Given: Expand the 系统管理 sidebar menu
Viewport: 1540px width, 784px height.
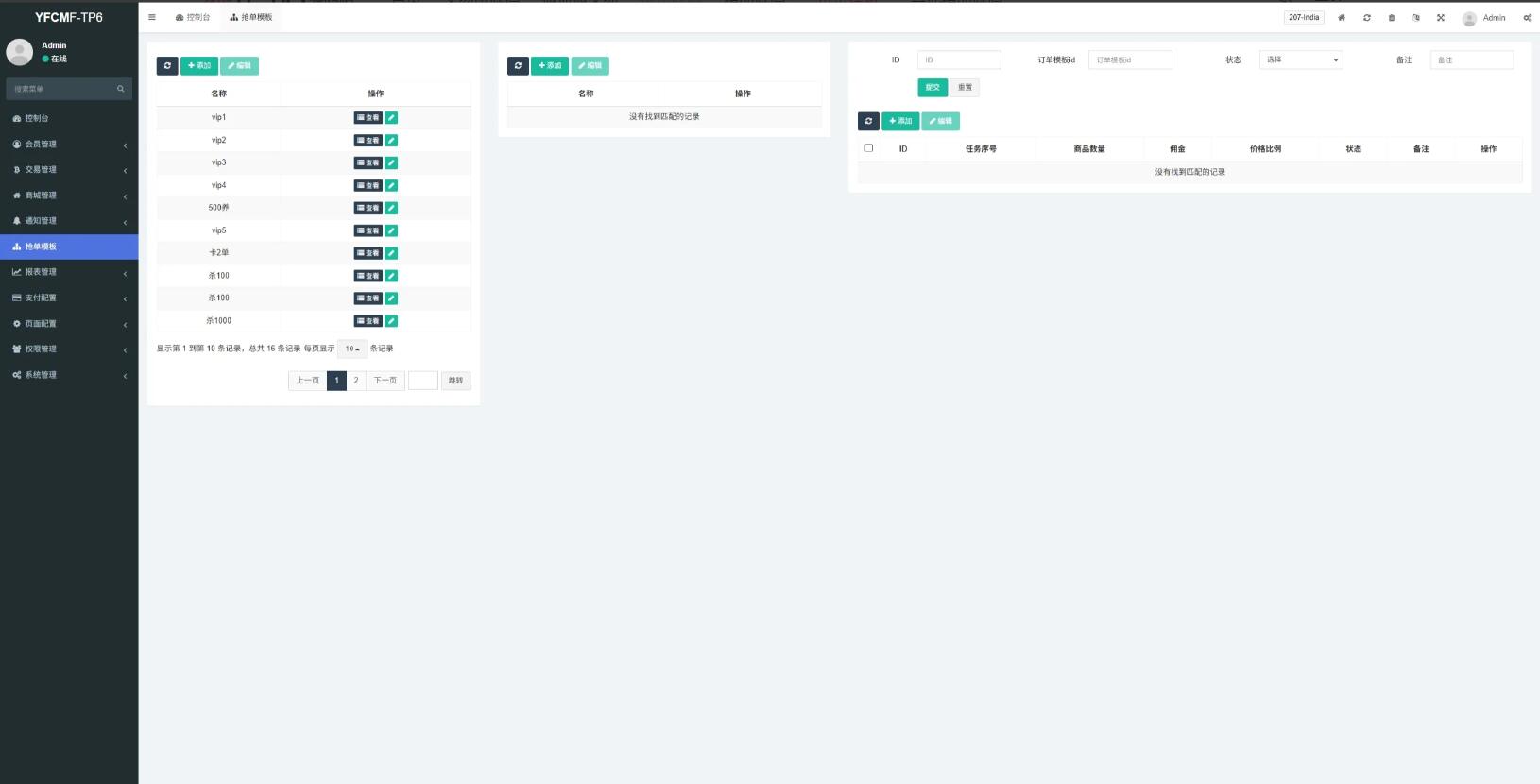Looking at the screenshot, I should coord(68,375).
